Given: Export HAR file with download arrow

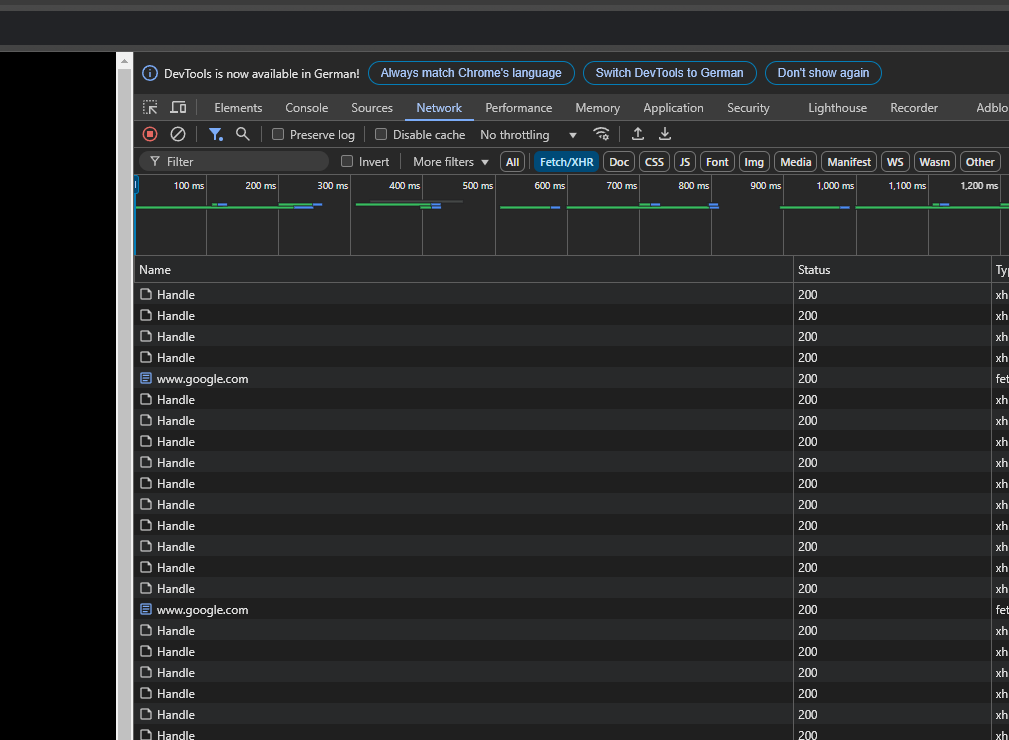Looking at the screenshot, I should point(665,134).
